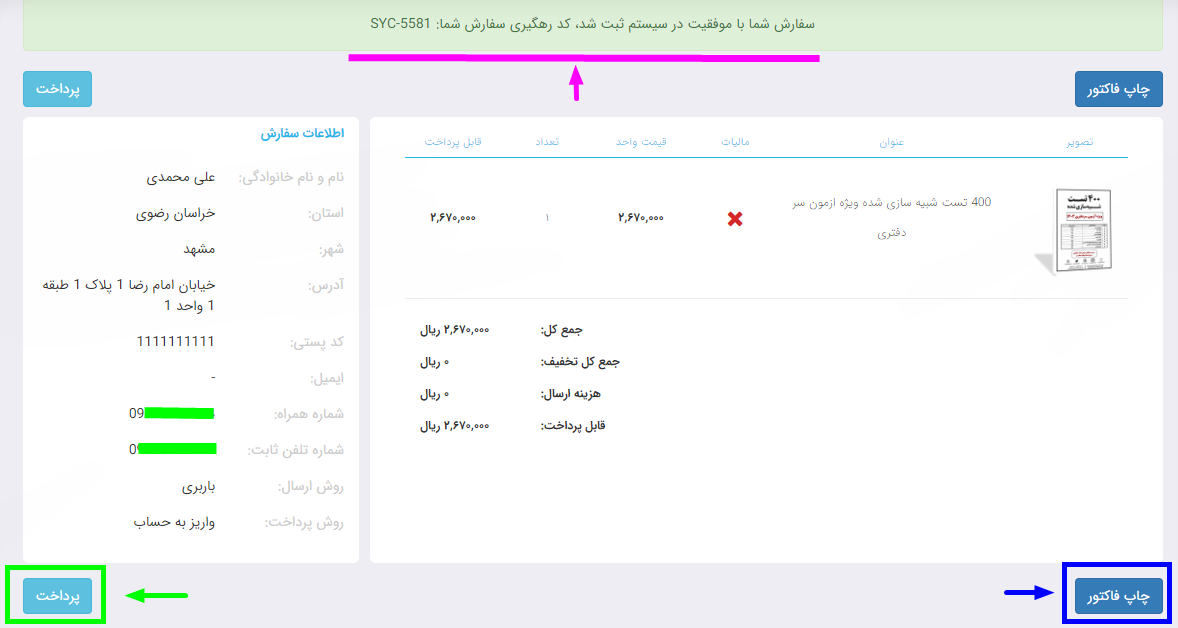The height and width of the screenshot is (628, 1178).
Task: Click the red X icon in the tax column
Action: [735, 218]
